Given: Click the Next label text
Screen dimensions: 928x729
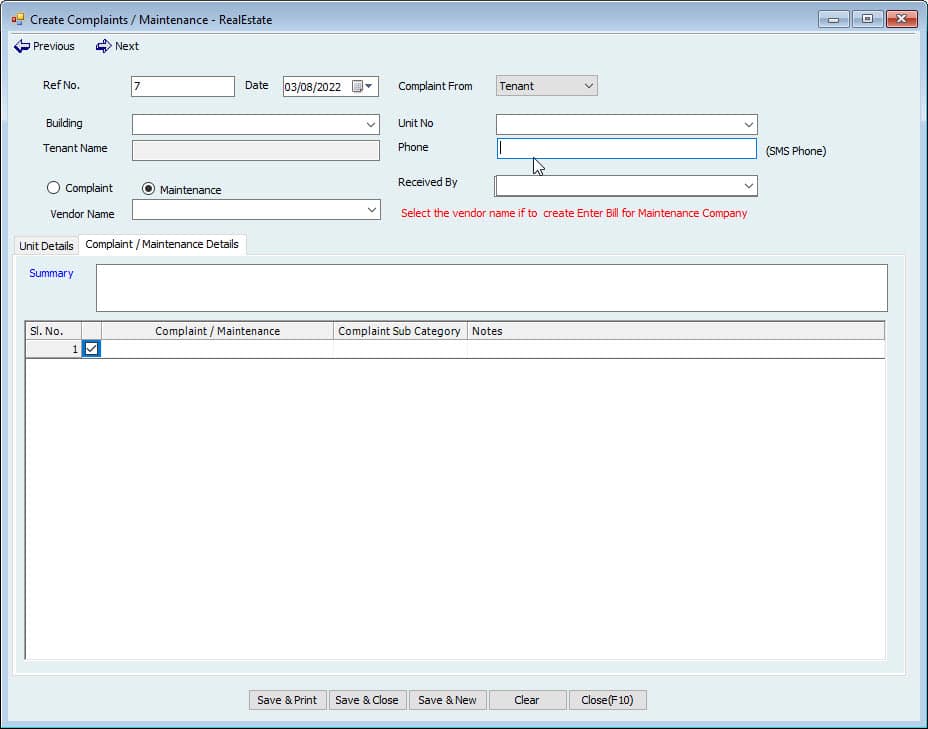Looking at the screenshot, I should pyautogui.click(x=127, y=46).
